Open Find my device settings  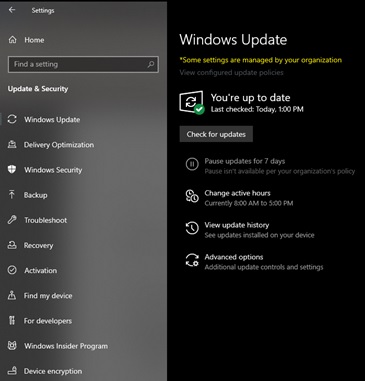click(48, 296)
